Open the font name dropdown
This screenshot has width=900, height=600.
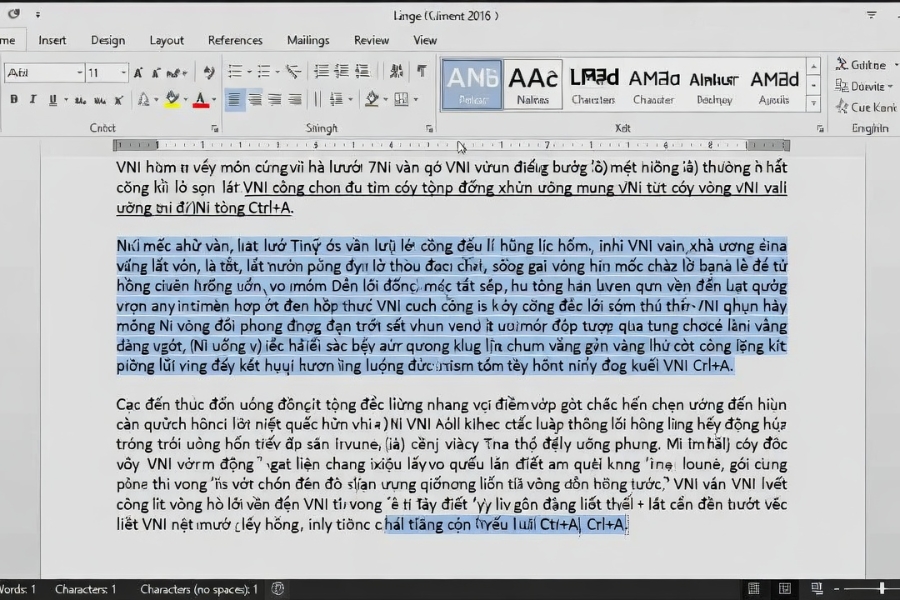point(80,70)
